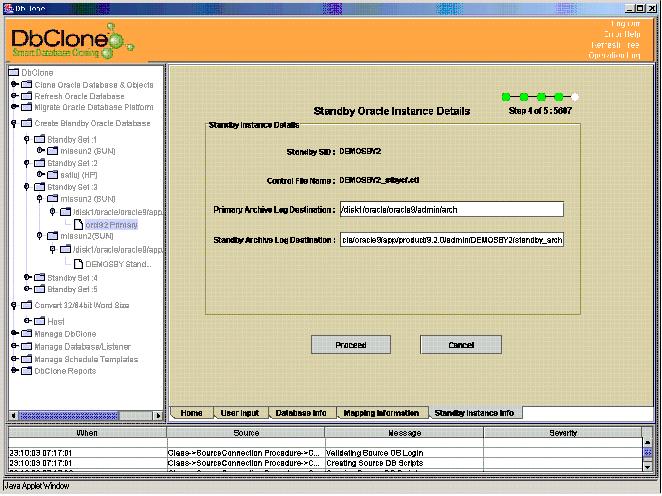662x496 pixels.
Task: Expand the Manage DbClone node
Action: coord(14,333)
